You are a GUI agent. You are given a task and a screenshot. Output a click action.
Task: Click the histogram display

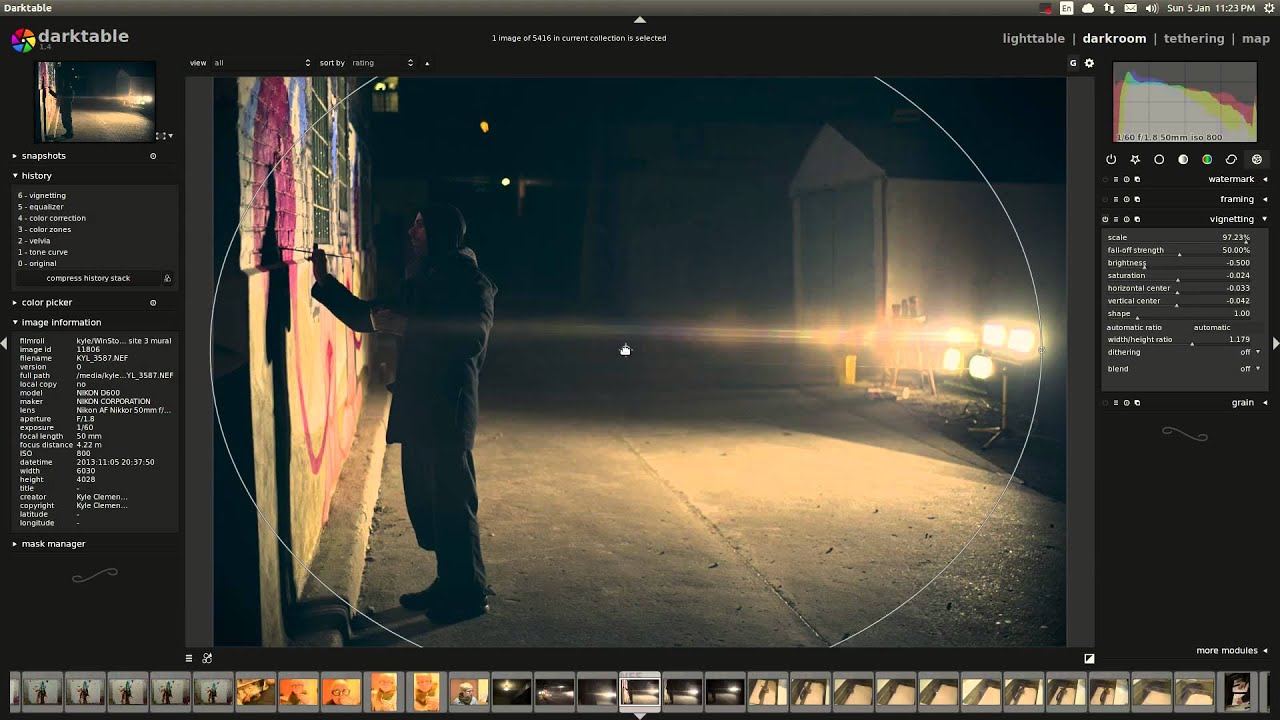(1184, 102)
